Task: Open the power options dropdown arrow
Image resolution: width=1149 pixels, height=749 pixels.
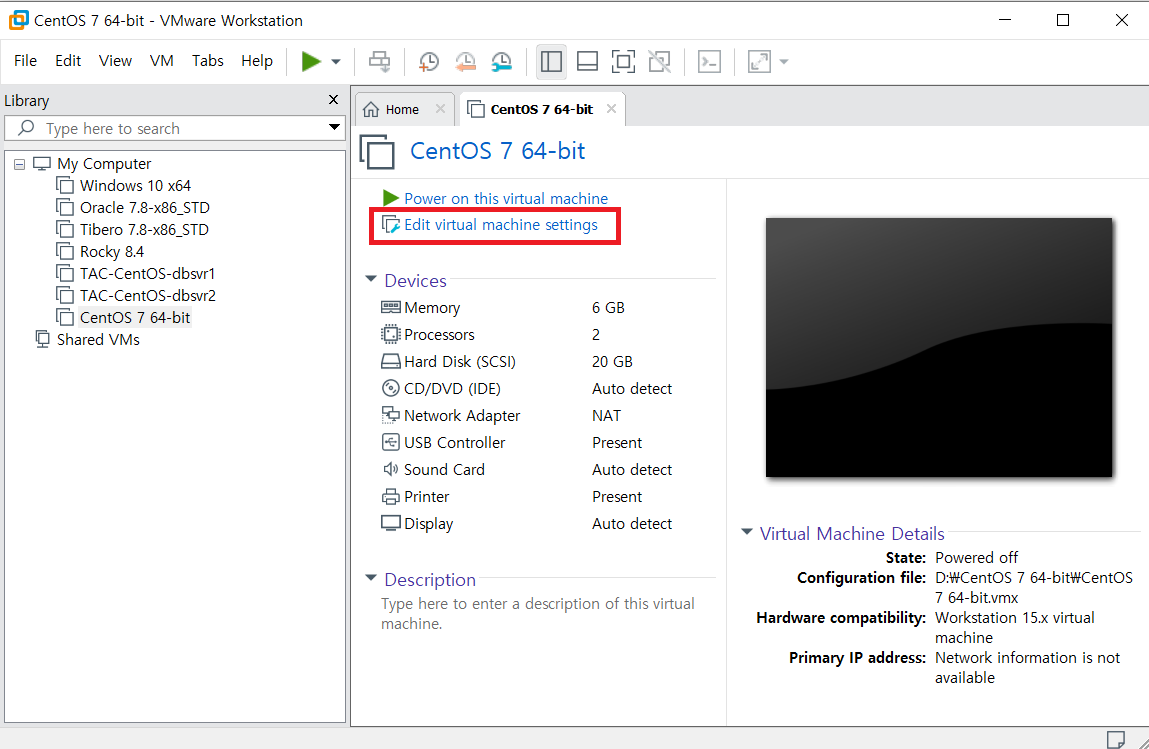Action: tap(336, 62)
